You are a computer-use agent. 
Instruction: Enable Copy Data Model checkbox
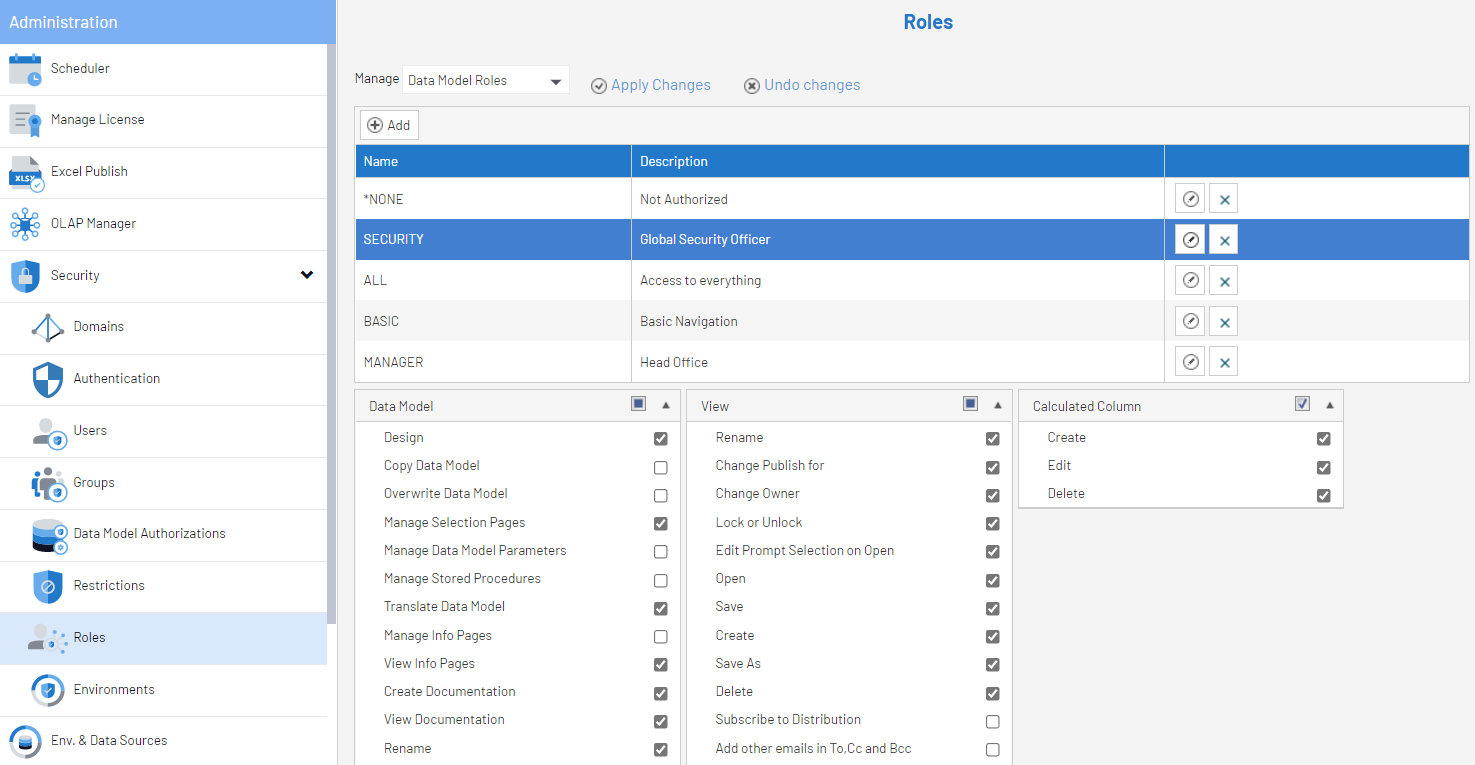pyautogui.click(x=660, y=467)
